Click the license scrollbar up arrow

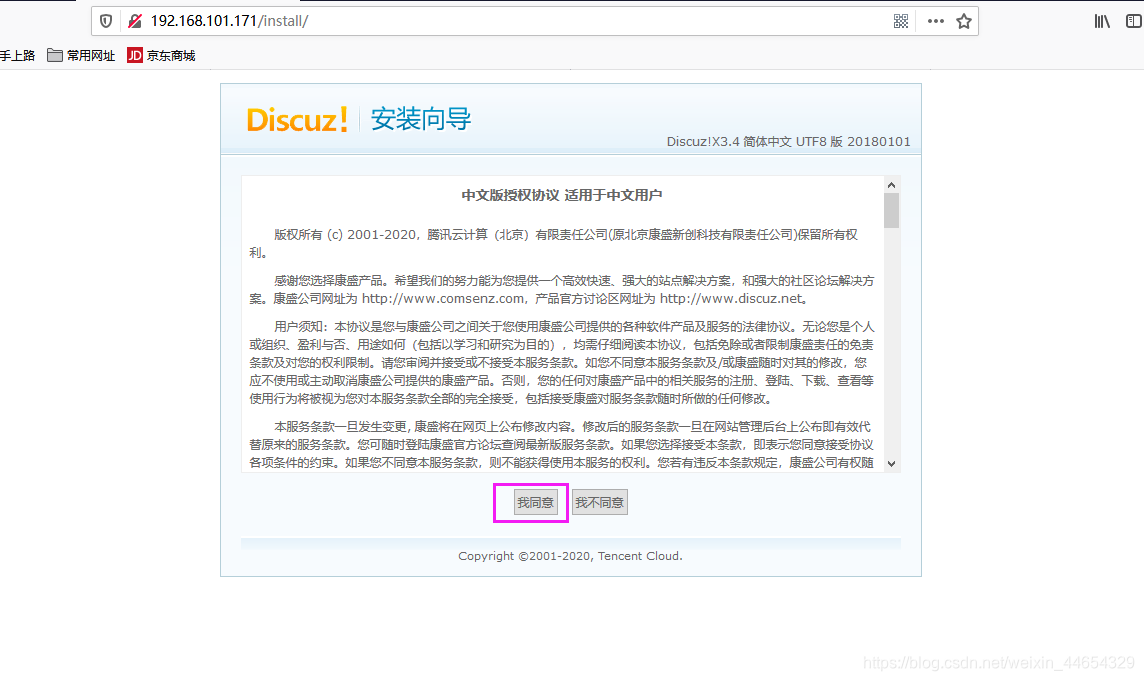(x=891, y=185)
